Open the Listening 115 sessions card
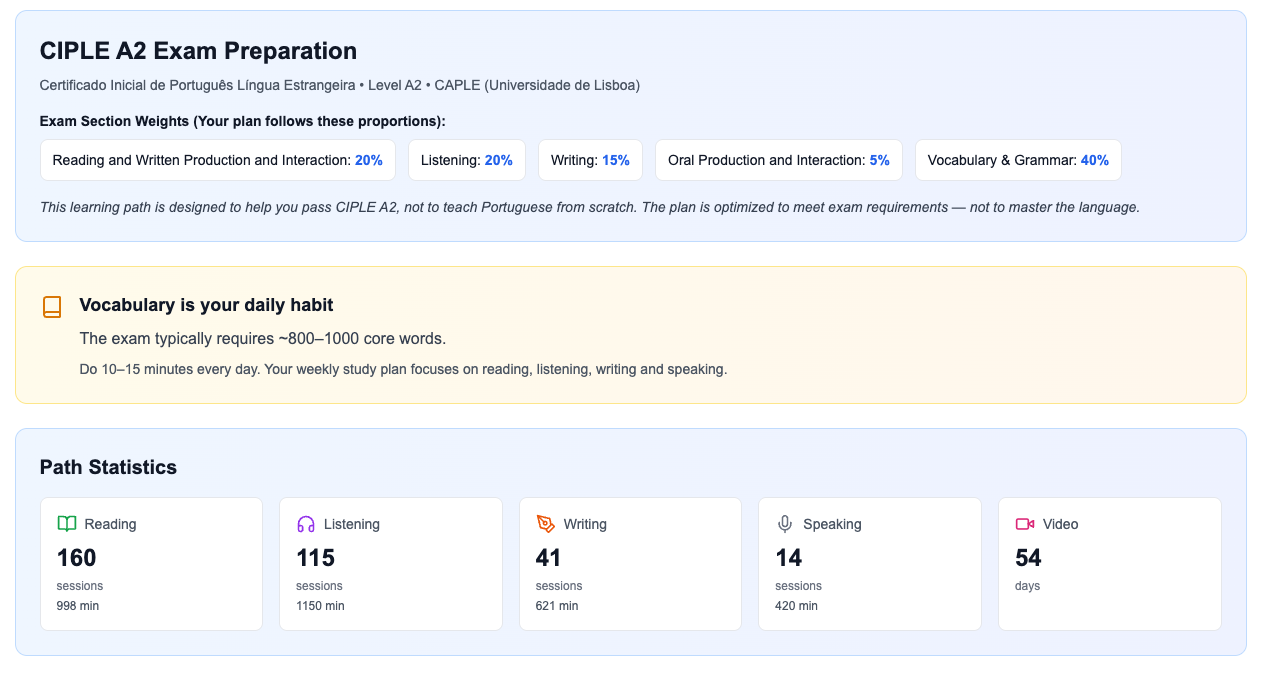The image size is (1285, 674). point(390,564)
